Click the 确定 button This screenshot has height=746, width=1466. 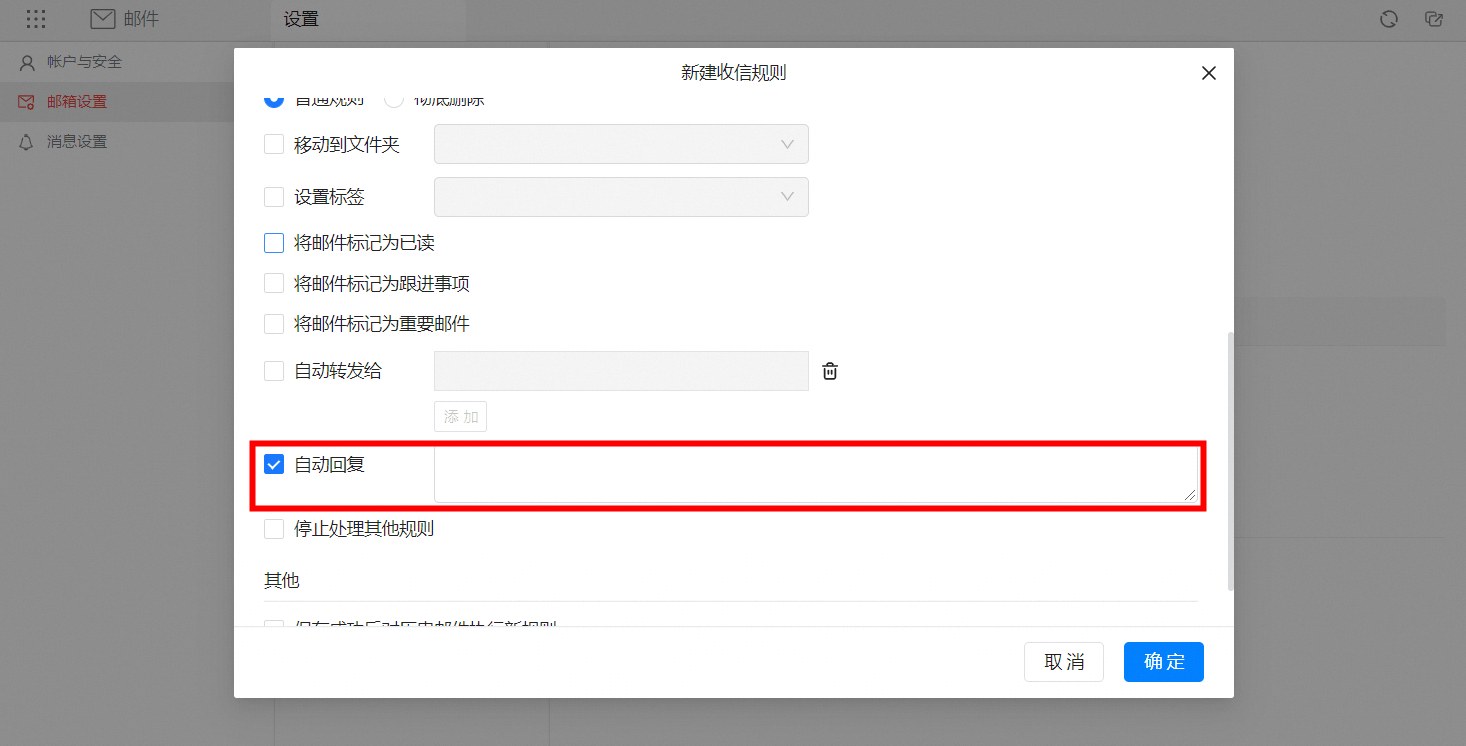pyautogui.click(x=1164, y=662)
